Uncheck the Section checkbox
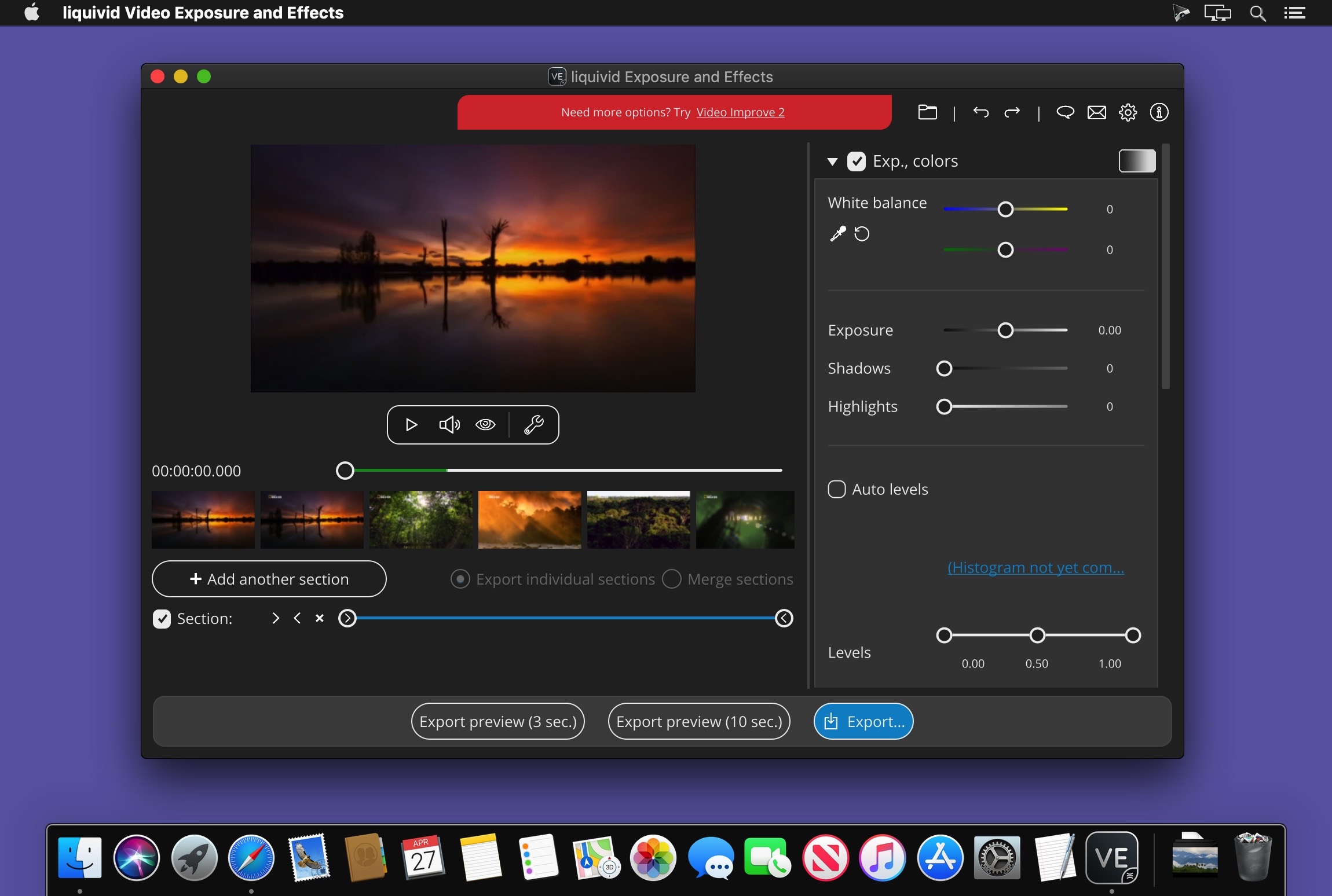1332x896 pixels. (162, 619)
